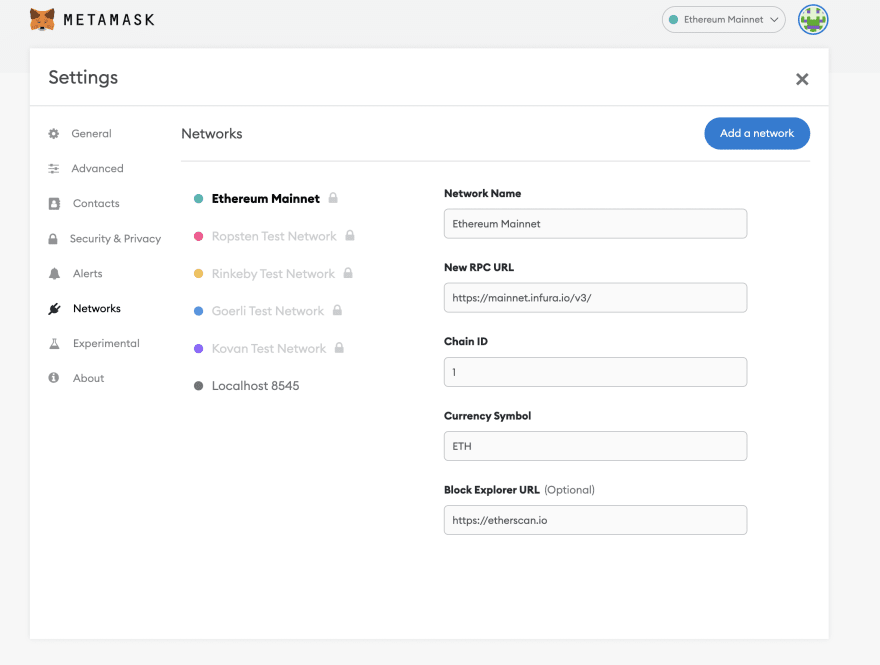Click lock icon beside Kovan Test Network

click(339, 347)
